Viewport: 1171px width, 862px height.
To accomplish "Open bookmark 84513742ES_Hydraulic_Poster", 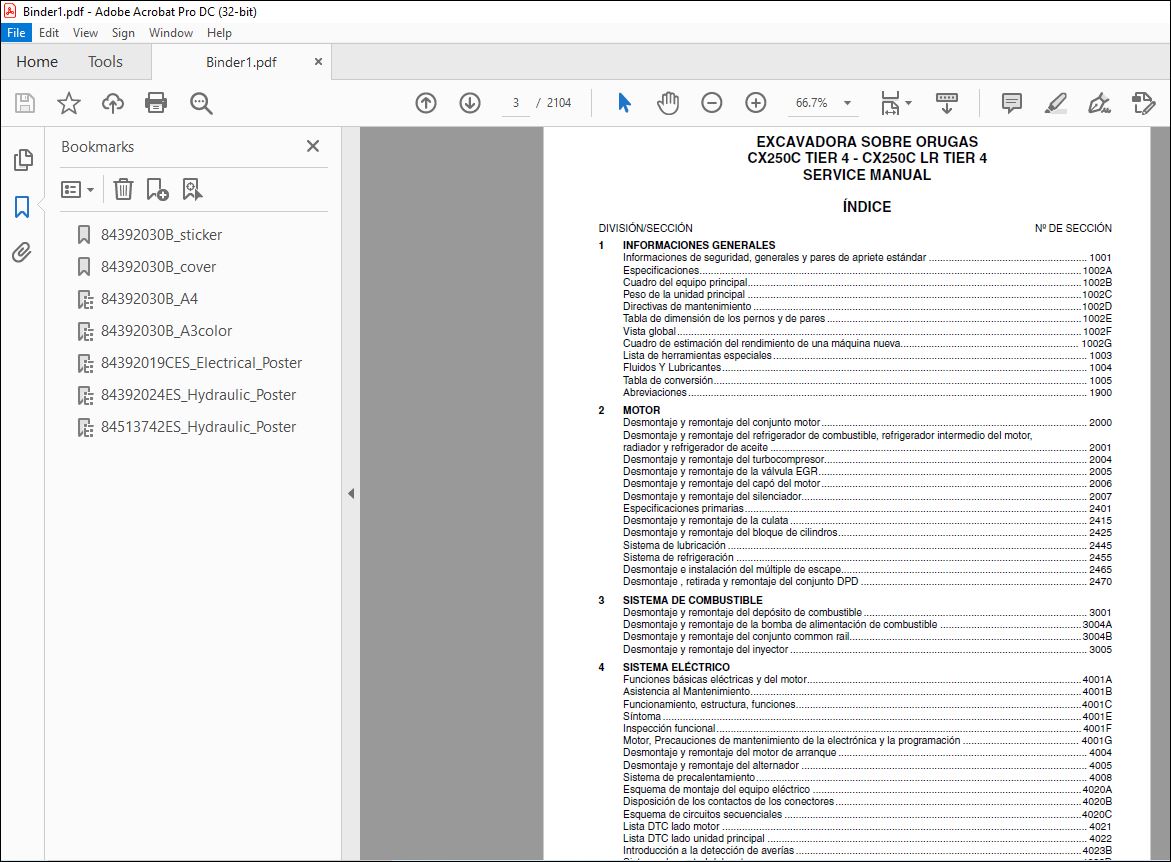I will (199, 427).
